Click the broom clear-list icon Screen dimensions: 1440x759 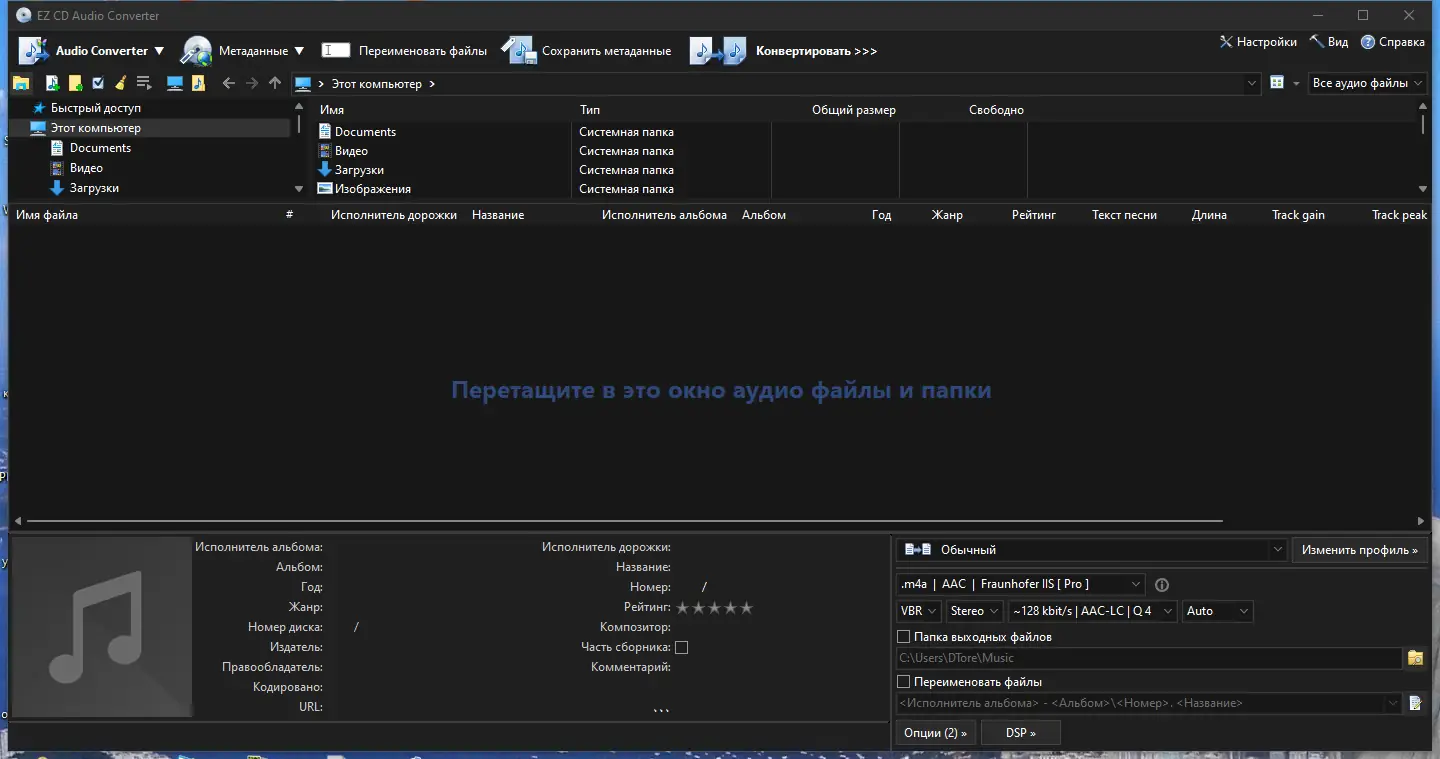click(x=120, y=84)
